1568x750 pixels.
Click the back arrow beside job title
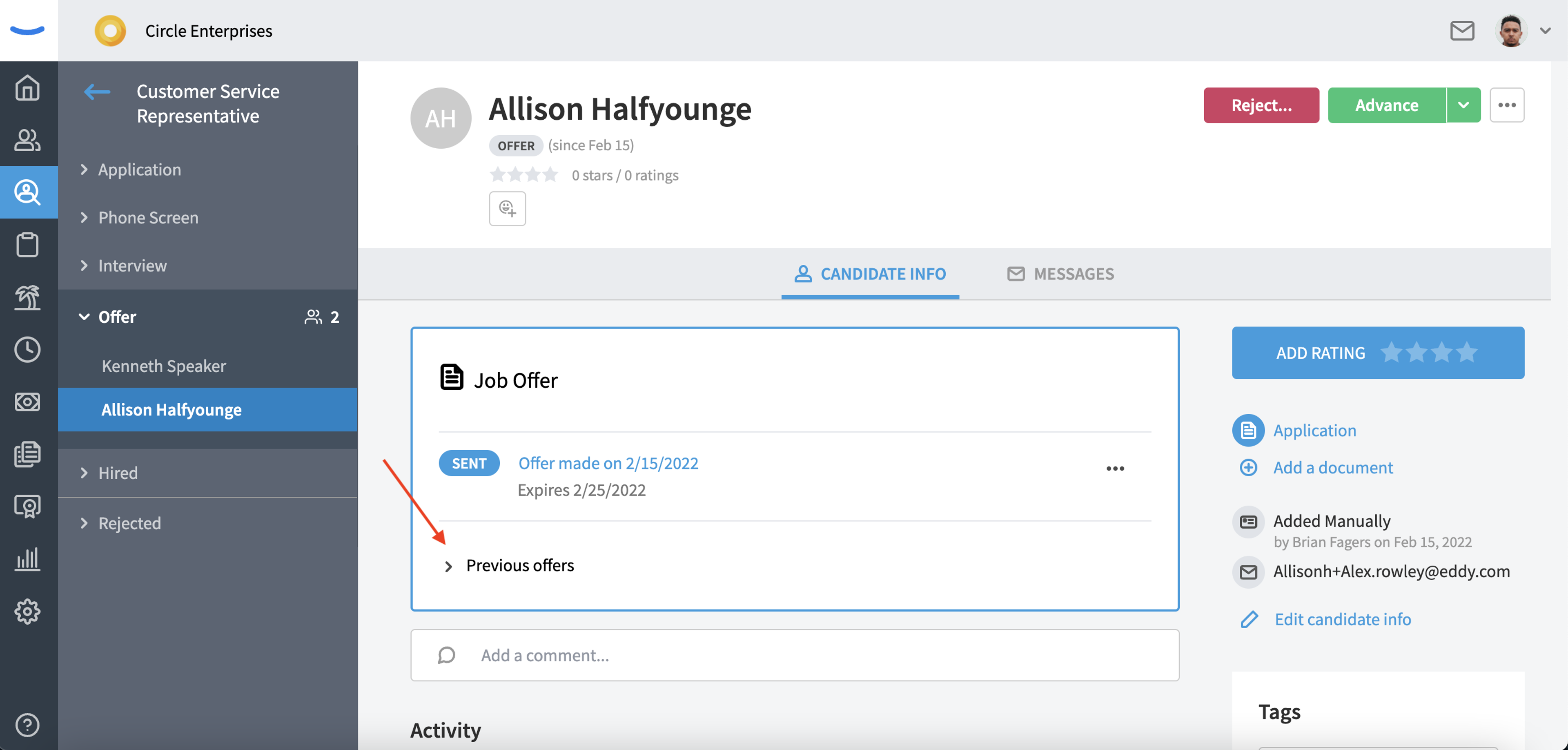pyautogui.click(x=97, y=92)
